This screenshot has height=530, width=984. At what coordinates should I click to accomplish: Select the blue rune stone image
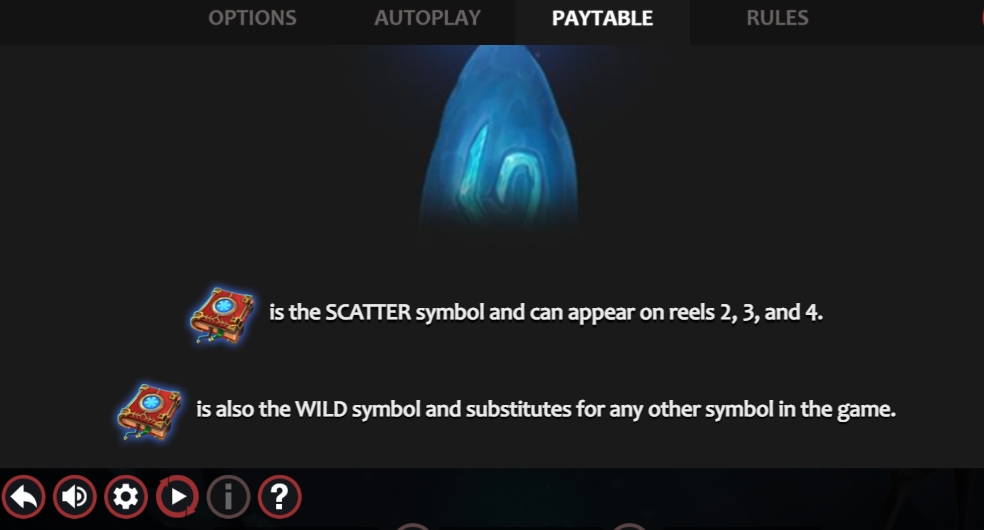pyautogui.click(x=498, y=138)
